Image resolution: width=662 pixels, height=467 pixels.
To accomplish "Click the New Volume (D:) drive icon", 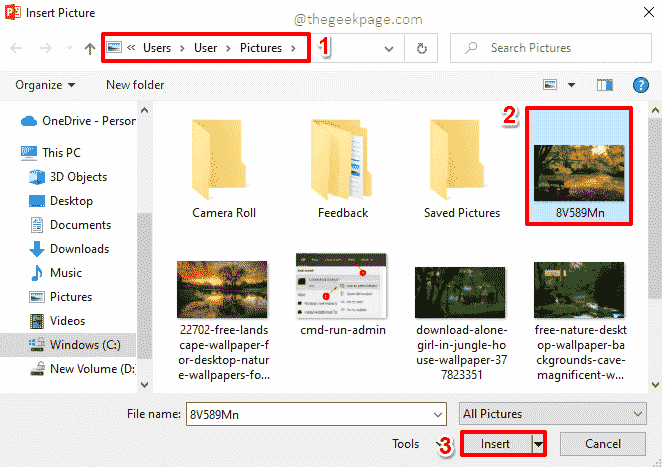I will point(37,369).
